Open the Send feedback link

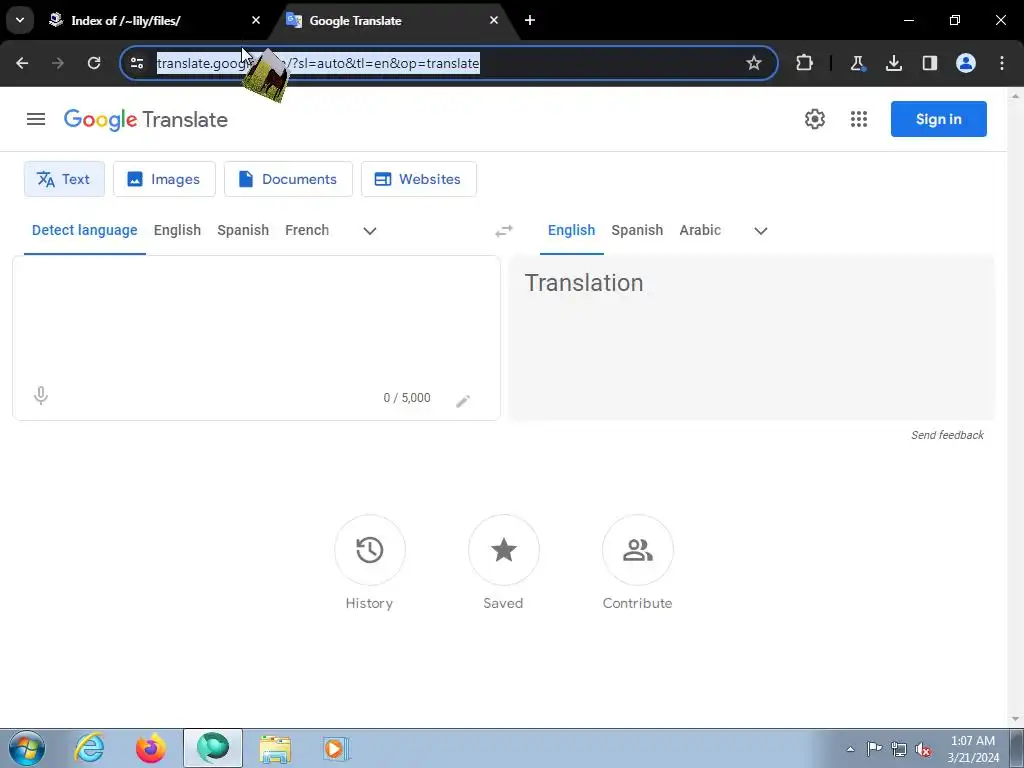pyautogui.click(x=947, y=435)
